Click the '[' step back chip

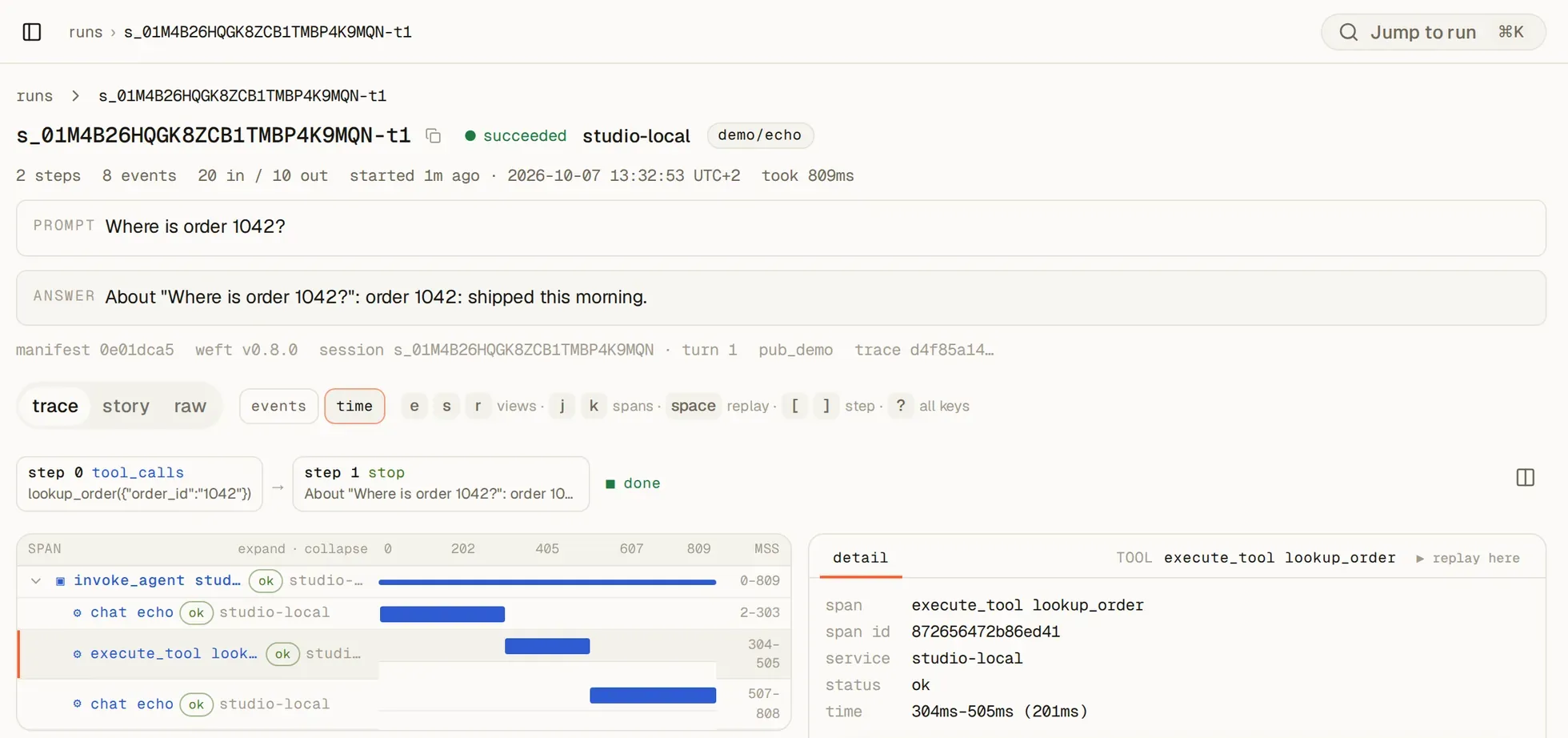click(x=794, y=406)
